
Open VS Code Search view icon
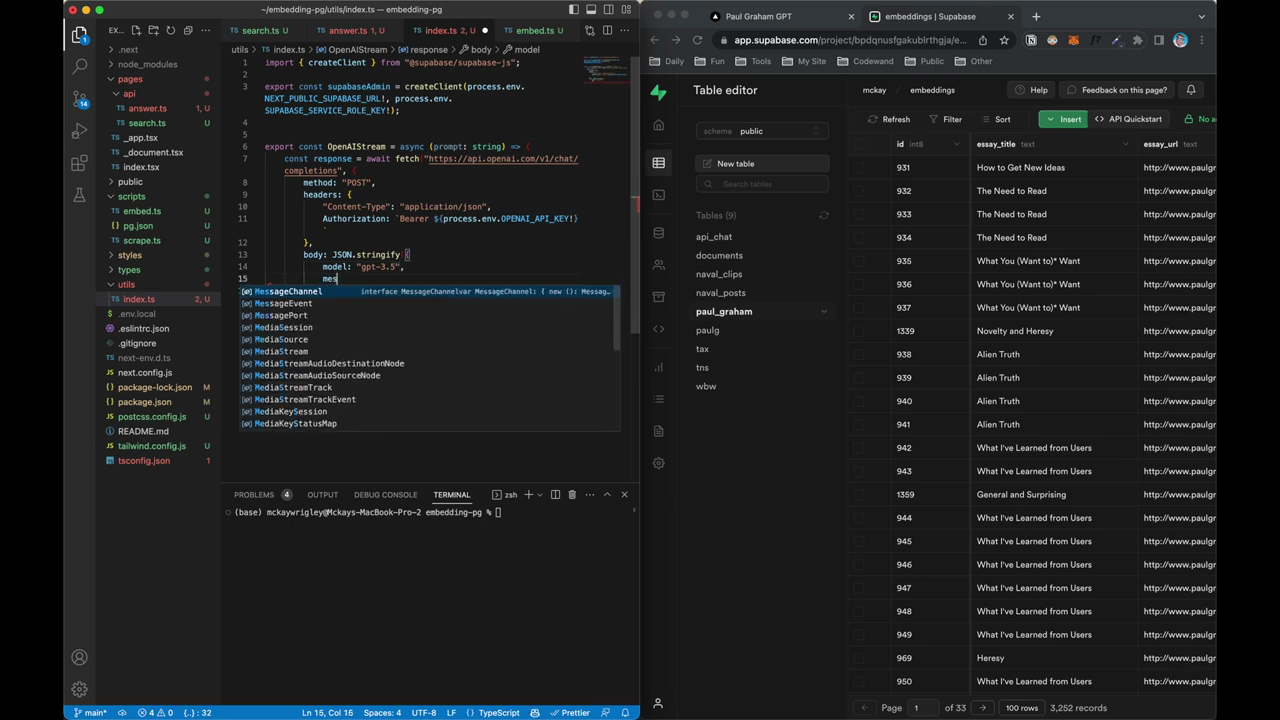click(79, 66)
